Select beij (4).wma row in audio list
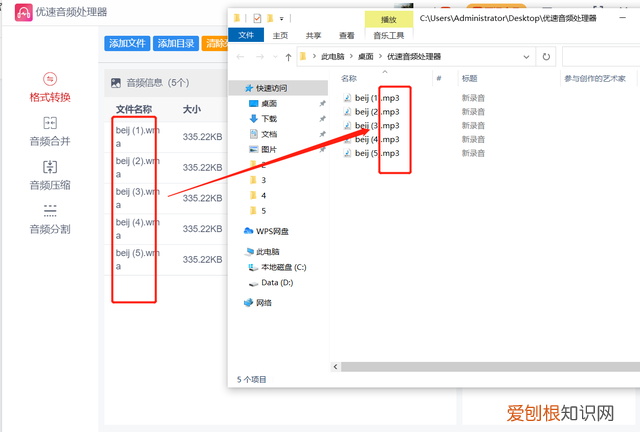The width and height of the screenshot is (640, 432). tap(167, 229)
